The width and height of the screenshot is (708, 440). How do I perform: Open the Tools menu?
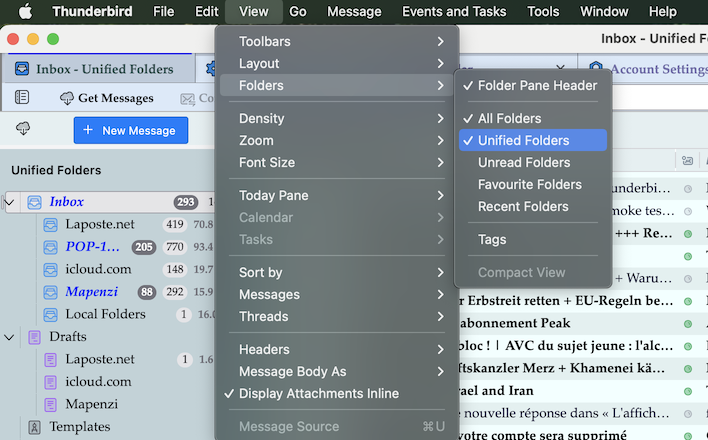pos(543,11)
